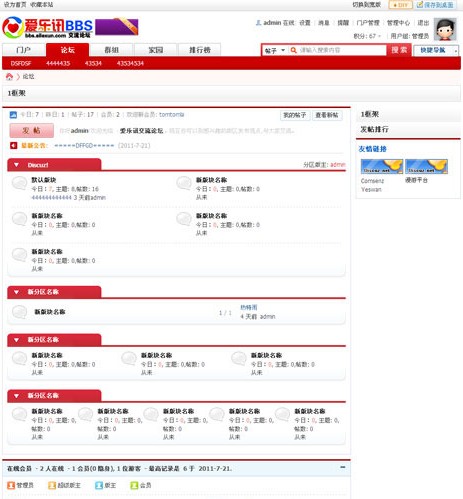This screenshot has height=499, width=463.
Task: Click the Comsenz text link
Action: (372, 181)
